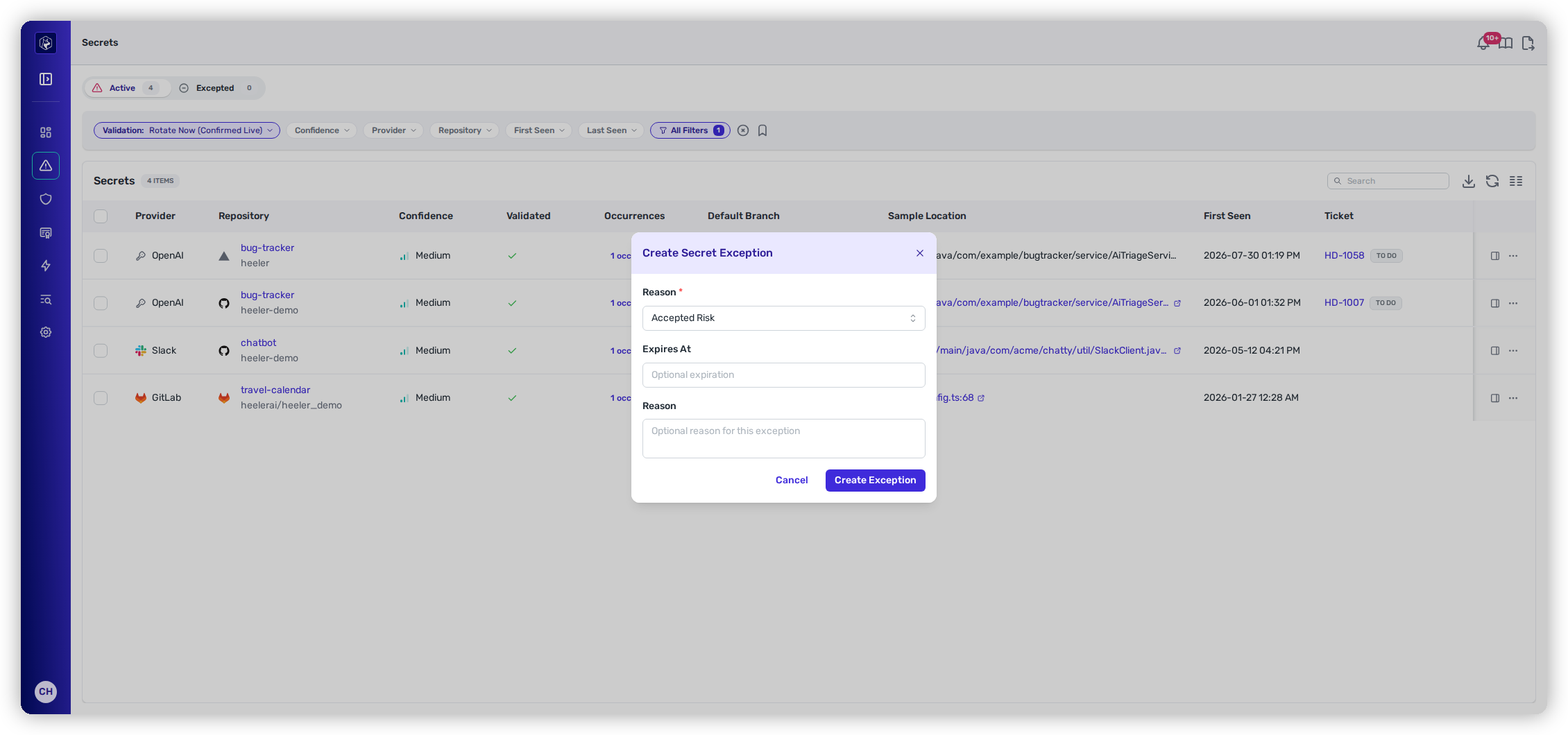Switch to the Active tab
The image size is (1568, 735).
pyautogui.click(x=127, y=88)
